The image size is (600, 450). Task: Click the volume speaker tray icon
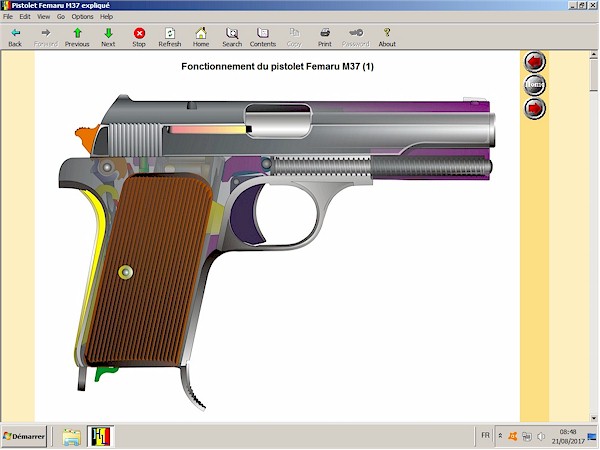coord(541,436)
